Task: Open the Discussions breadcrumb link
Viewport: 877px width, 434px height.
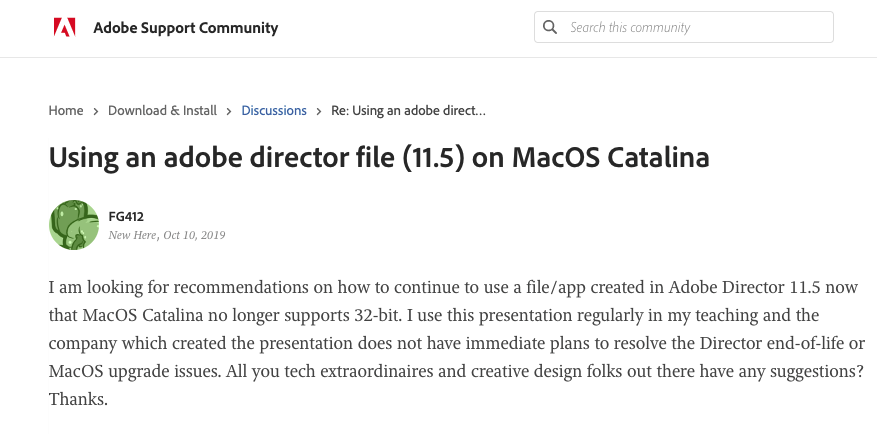Action: pos(274,111)
